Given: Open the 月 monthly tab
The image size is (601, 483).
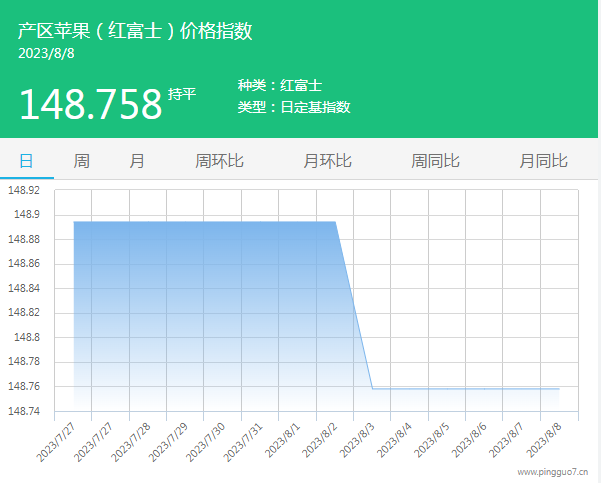Looking at the screenshot, I should [137, 161].
